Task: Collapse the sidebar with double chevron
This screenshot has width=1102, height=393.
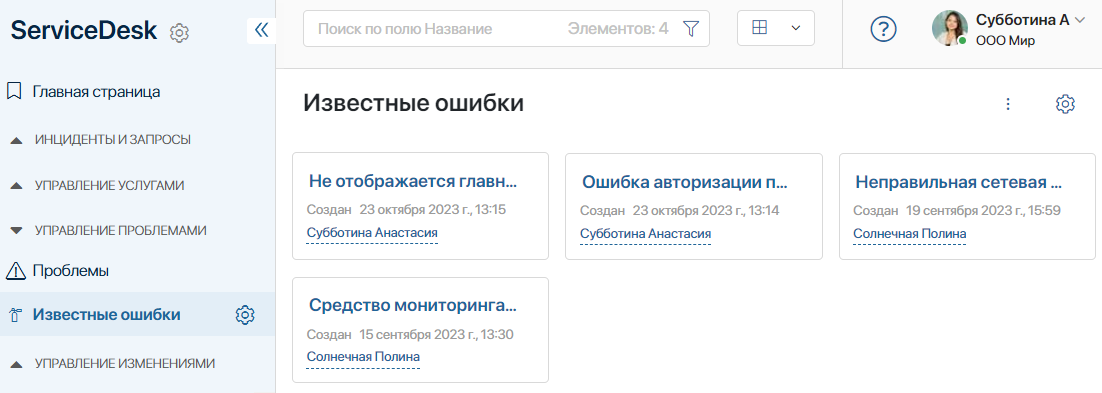Action: tap(261, 30)
